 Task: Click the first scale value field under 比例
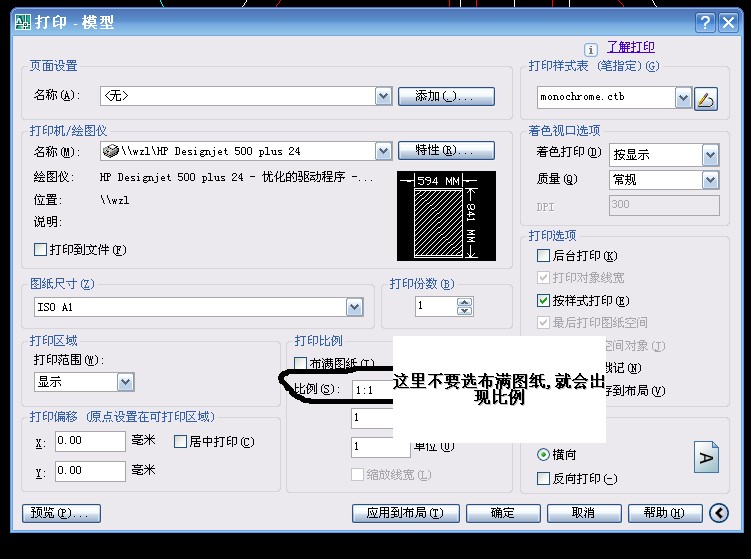[x=372, y=418]
